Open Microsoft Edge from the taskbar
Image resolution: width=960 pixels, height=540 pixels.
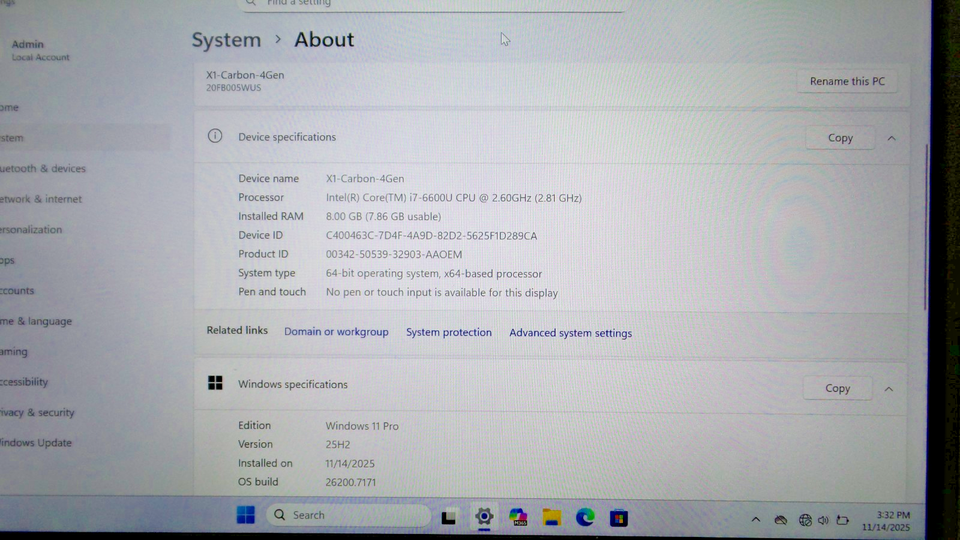[x=585, y=517]
